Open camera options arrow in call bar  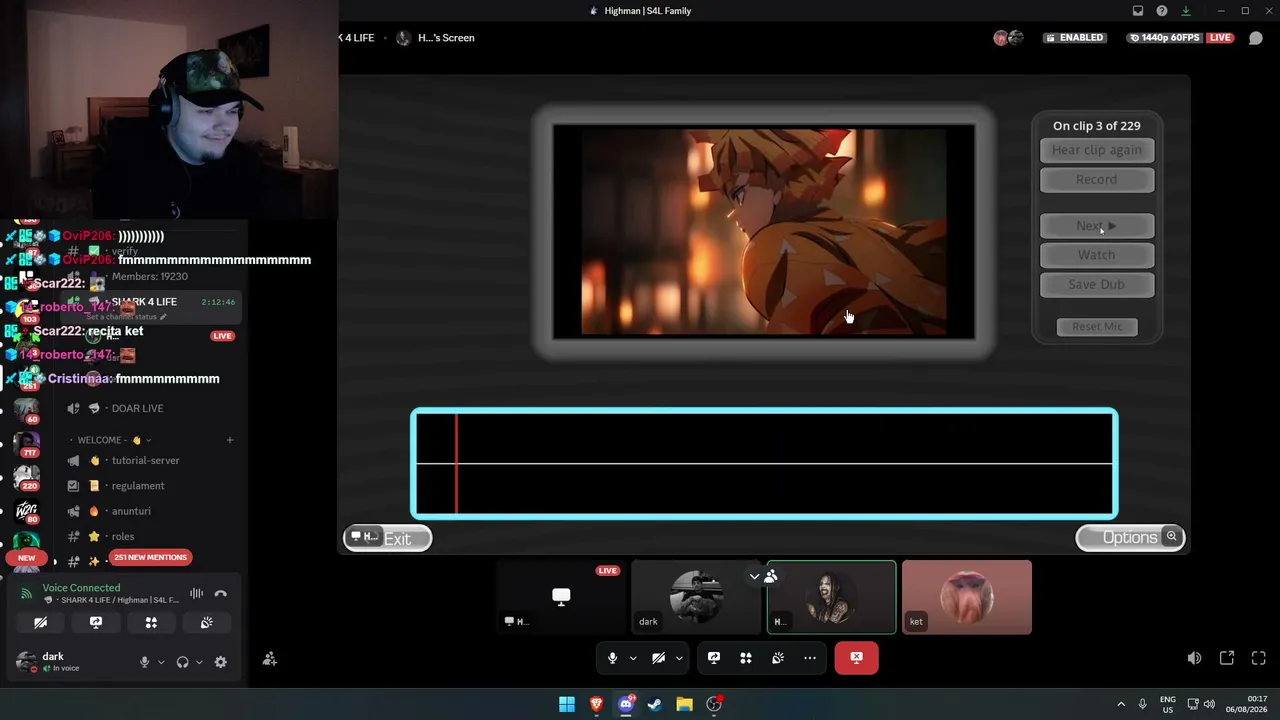tap(679, 658)
